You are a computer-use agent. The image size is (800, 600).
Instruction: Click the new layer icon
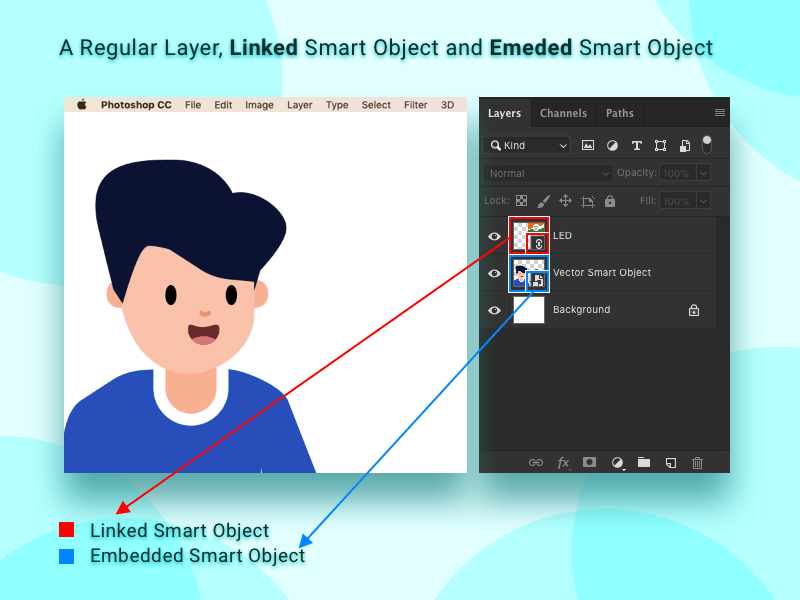point(671,463)
